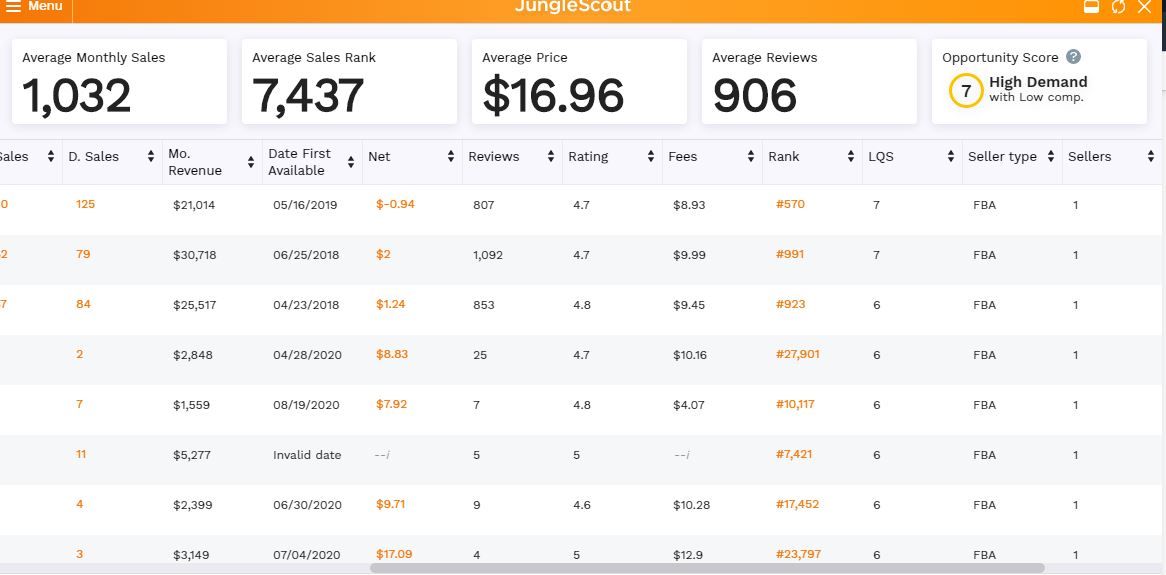Screen dimensions: 1166x575
Task: Click the rank #27,901 link
Action: 797,354
